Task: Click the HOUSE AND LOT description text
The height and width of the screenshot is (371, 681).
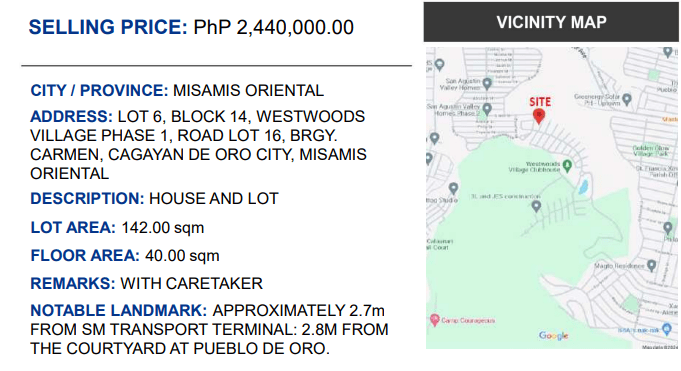Action: click(214, 199)
